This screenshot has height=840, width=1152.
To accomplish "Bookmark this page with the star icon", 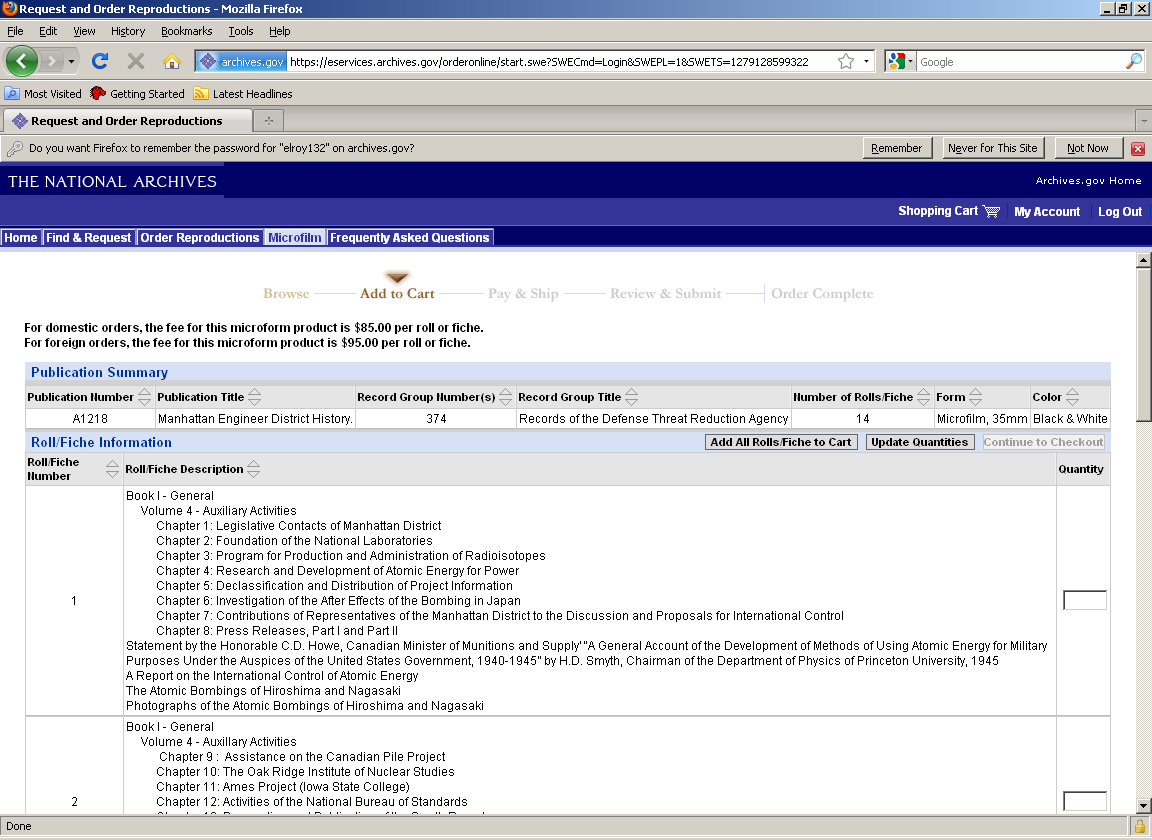I will coord(846,62).
